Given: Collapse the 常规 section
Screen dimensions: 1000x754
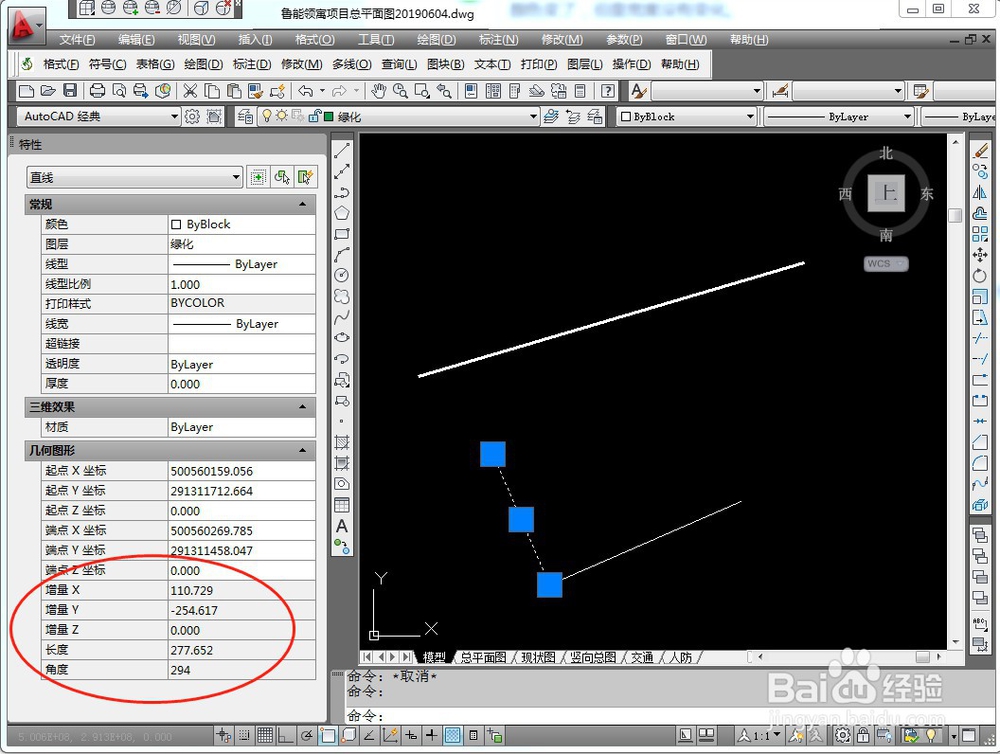Looking at the screenshot, I should (x=302, y=204).
